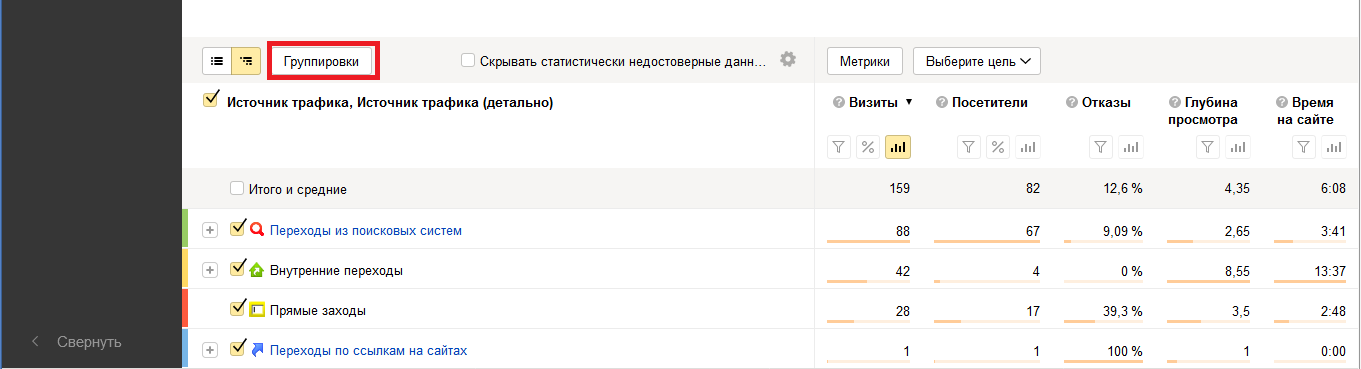Click filter icon under Визиты column
This screenshot has height=369, width=1361.
839,147
